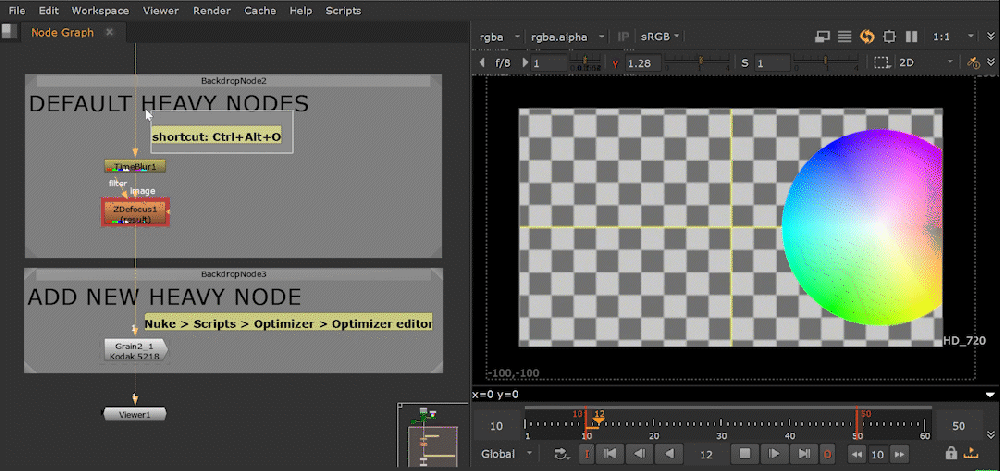This screenshot has width=1000, height=471.
Task: Click the Viewer1 node
Action: tap(135, 414)
